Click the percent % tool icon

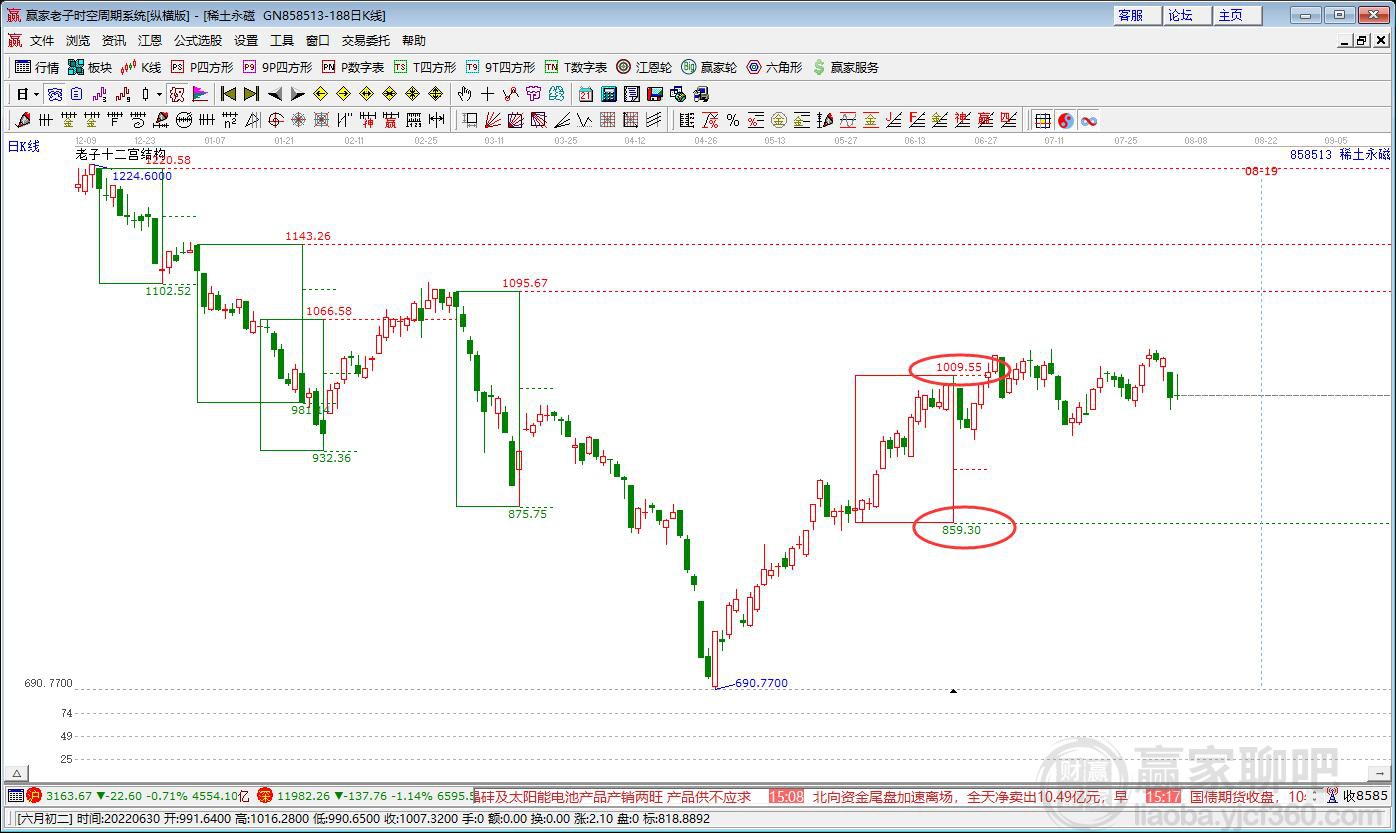coord(733,120)
